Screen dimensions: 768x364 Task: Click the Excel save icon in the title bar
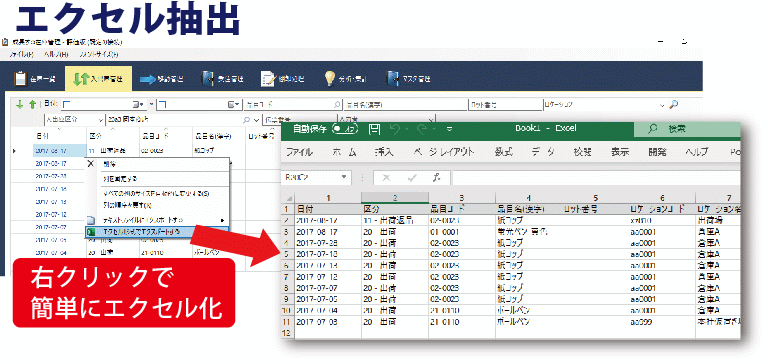374,129
